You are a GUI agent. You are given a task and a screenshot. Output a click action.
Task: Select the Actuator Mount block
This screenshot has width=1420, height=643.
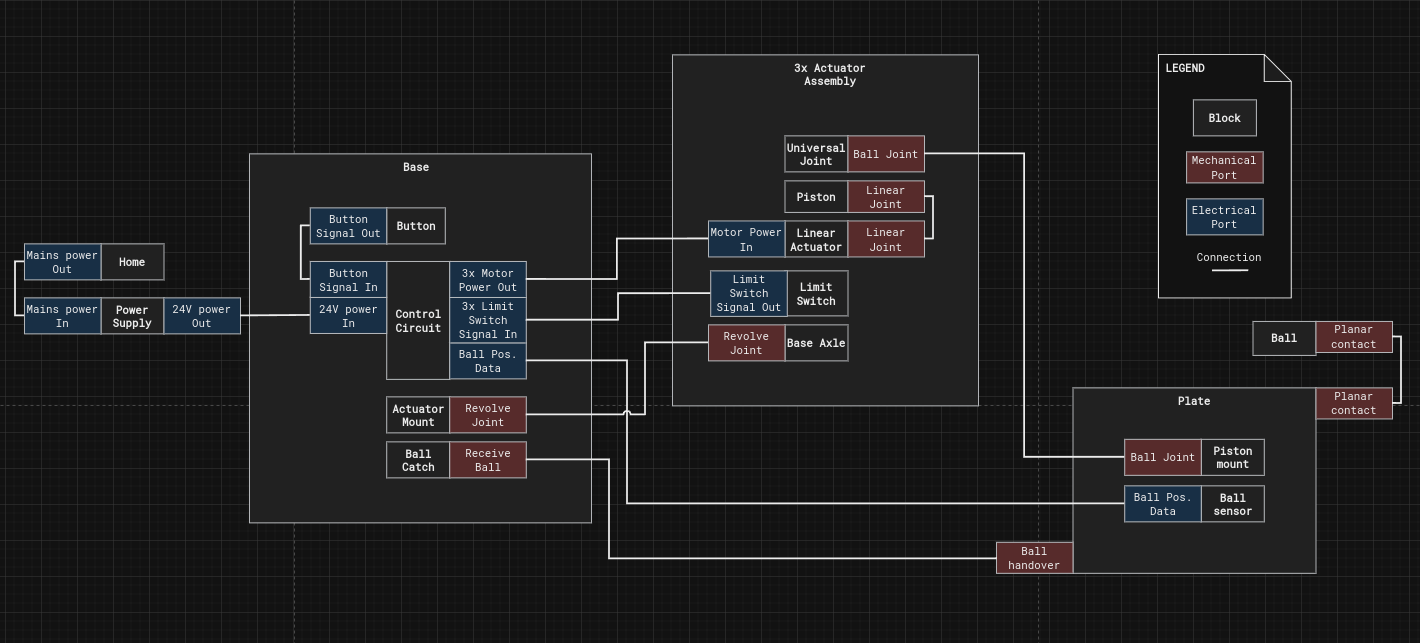coord(418,415)
